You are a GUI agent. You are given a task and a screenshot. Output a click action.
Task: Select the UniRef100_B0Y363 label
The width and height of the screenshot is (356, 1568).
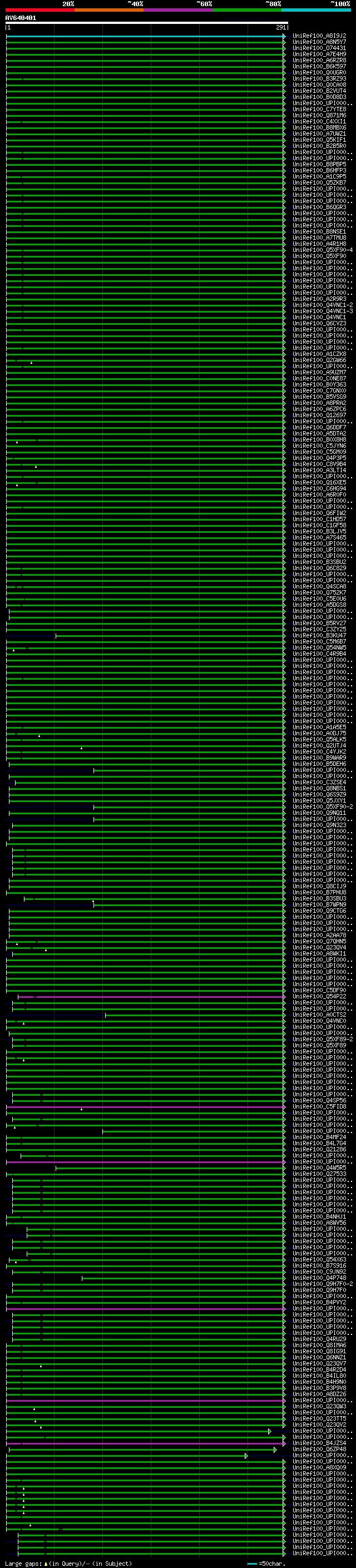[319, 385]
